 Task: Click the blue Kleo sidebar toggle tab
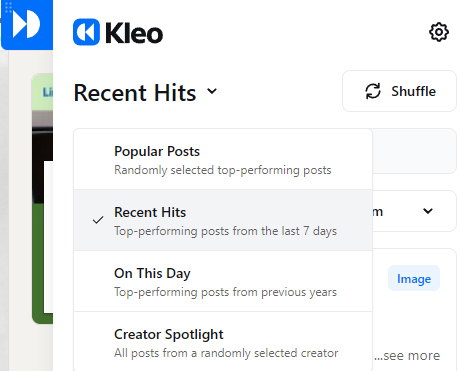coord(27,25)
